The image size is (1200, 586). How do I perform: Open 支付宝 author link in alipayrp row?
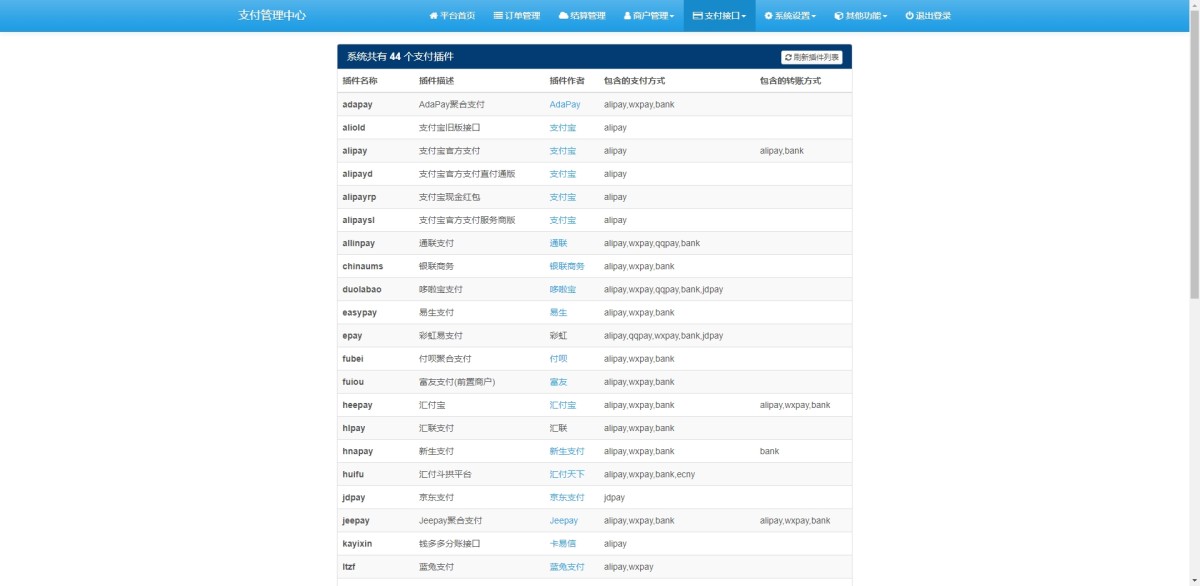tap(563, 197)
